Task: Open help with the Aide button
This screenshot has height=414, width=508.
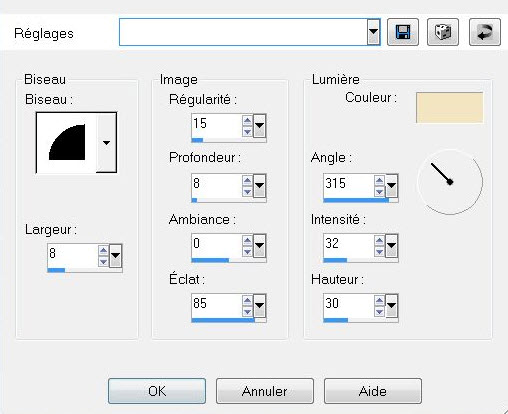Action: coord(373,391)
